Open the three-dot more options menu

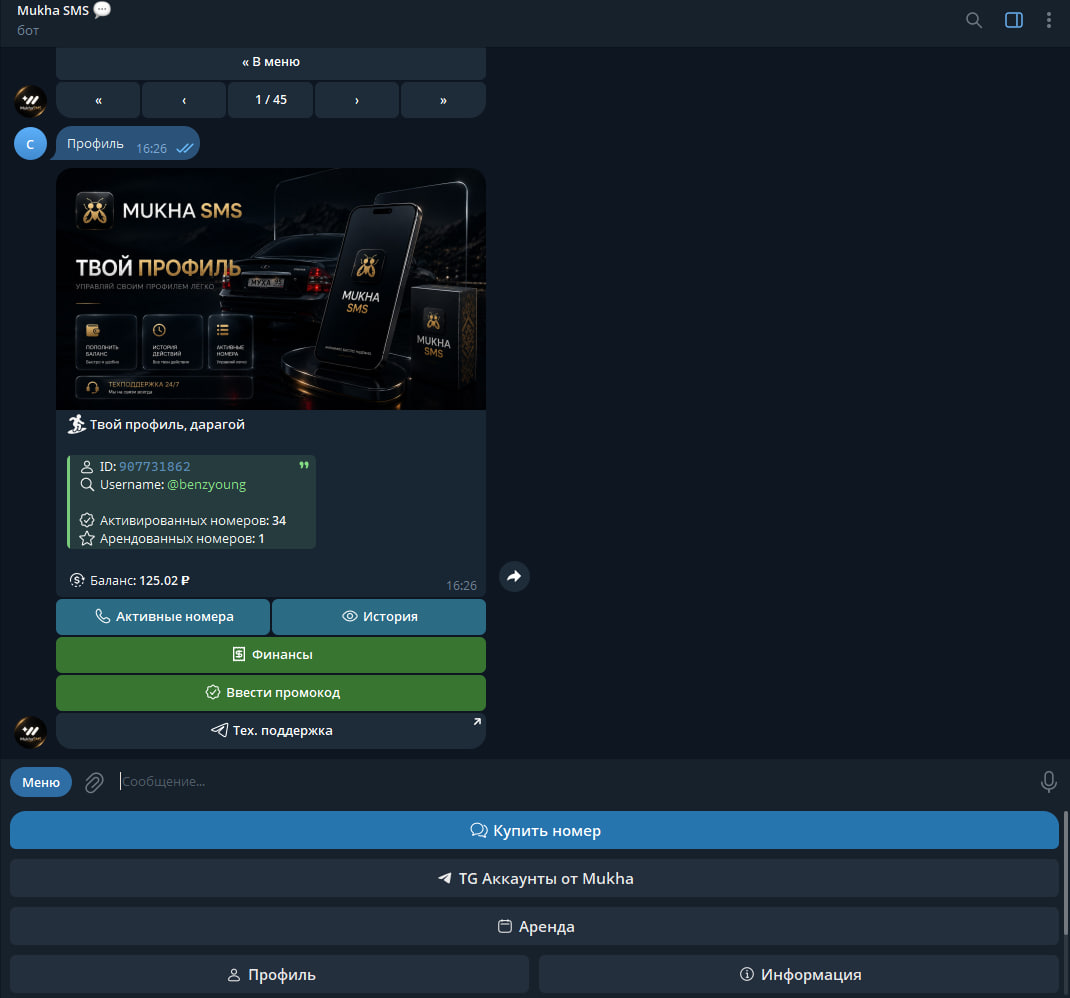point(1048,20)
